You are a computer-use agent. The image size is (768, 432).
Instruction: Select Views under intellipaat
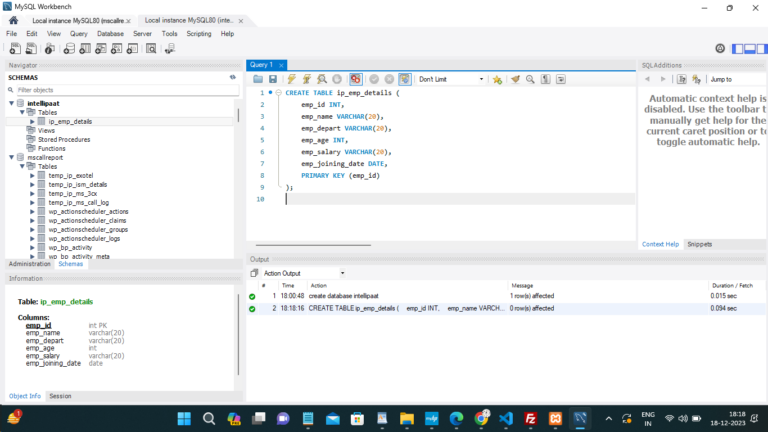click(x=46, y=130)
